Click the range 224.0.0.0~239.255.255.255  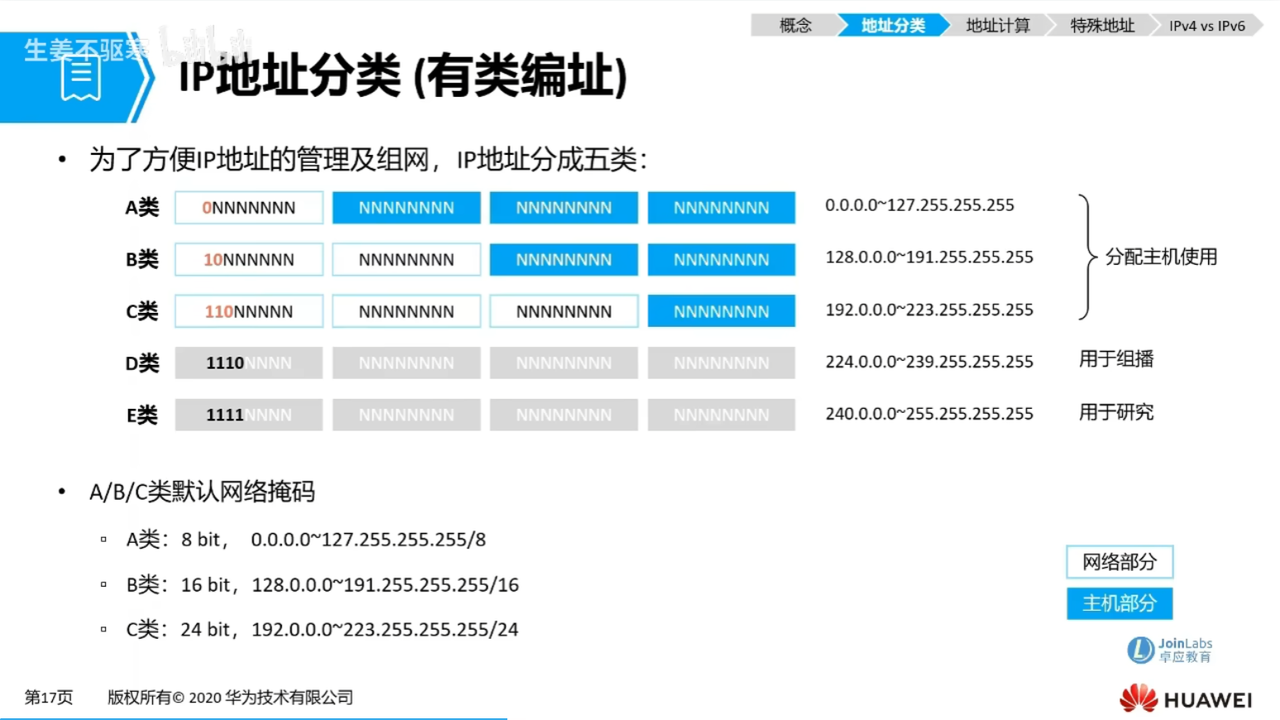pyautogui.click(x=930, y=361)
